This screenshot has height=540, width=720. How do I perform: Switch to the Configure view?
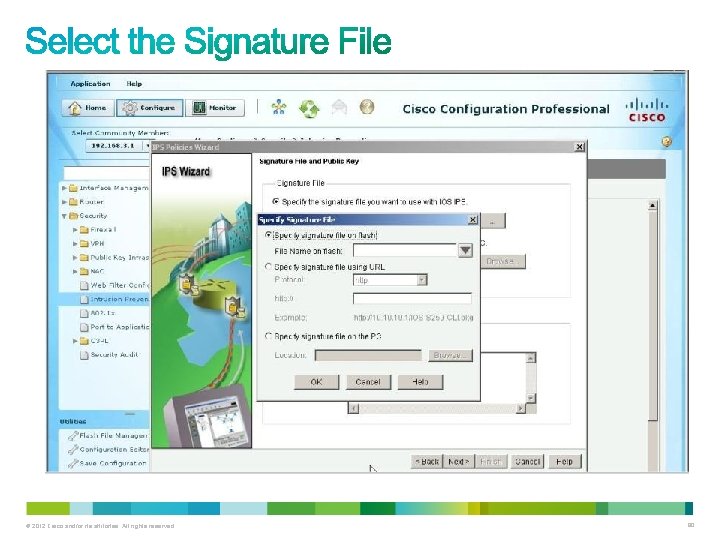coord(150,108)
